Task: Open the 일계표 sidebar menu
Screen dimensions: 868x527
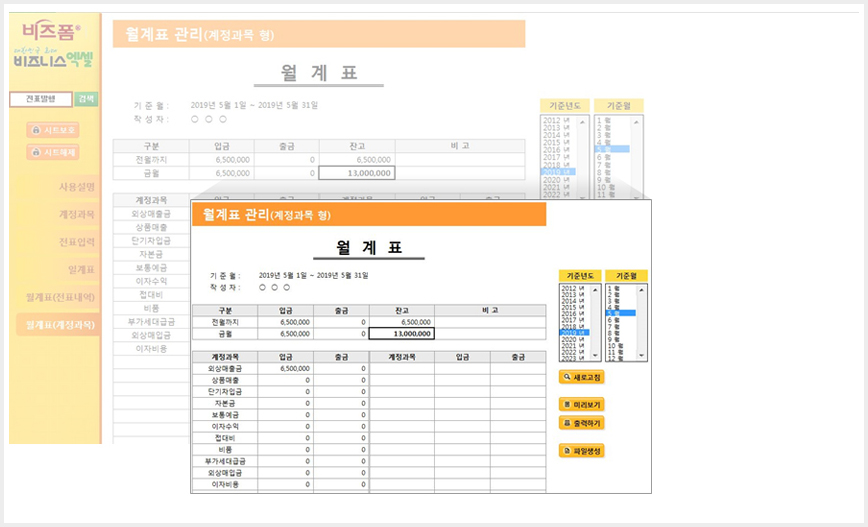Action: (81, 270)
